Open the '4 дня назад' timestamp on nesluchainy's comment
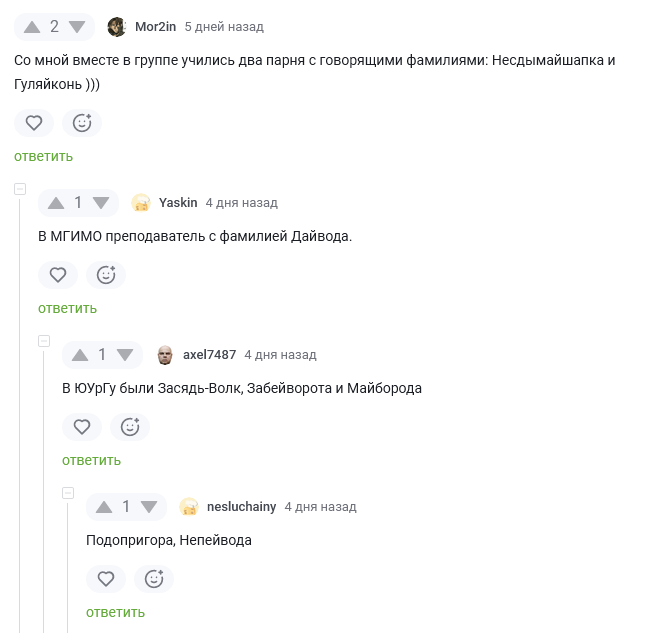The width and height of the screenshot is (666, 640). click(320, 507)
